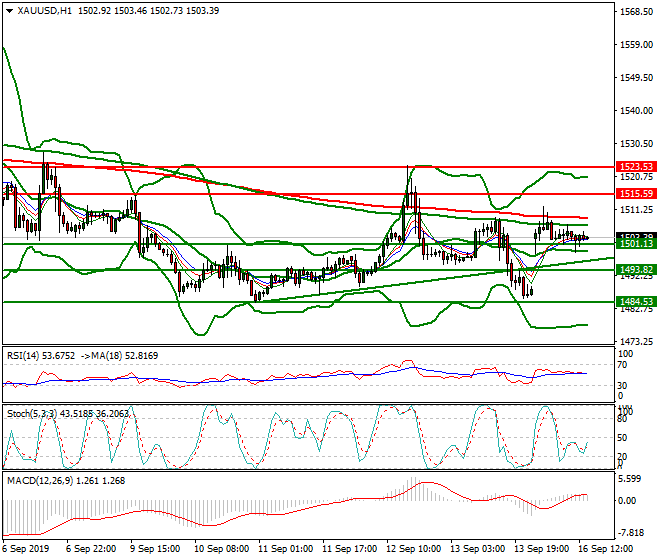Click the RSI scale level 30
The height and width of the screenshot is (560, 660).
(622, 386)
